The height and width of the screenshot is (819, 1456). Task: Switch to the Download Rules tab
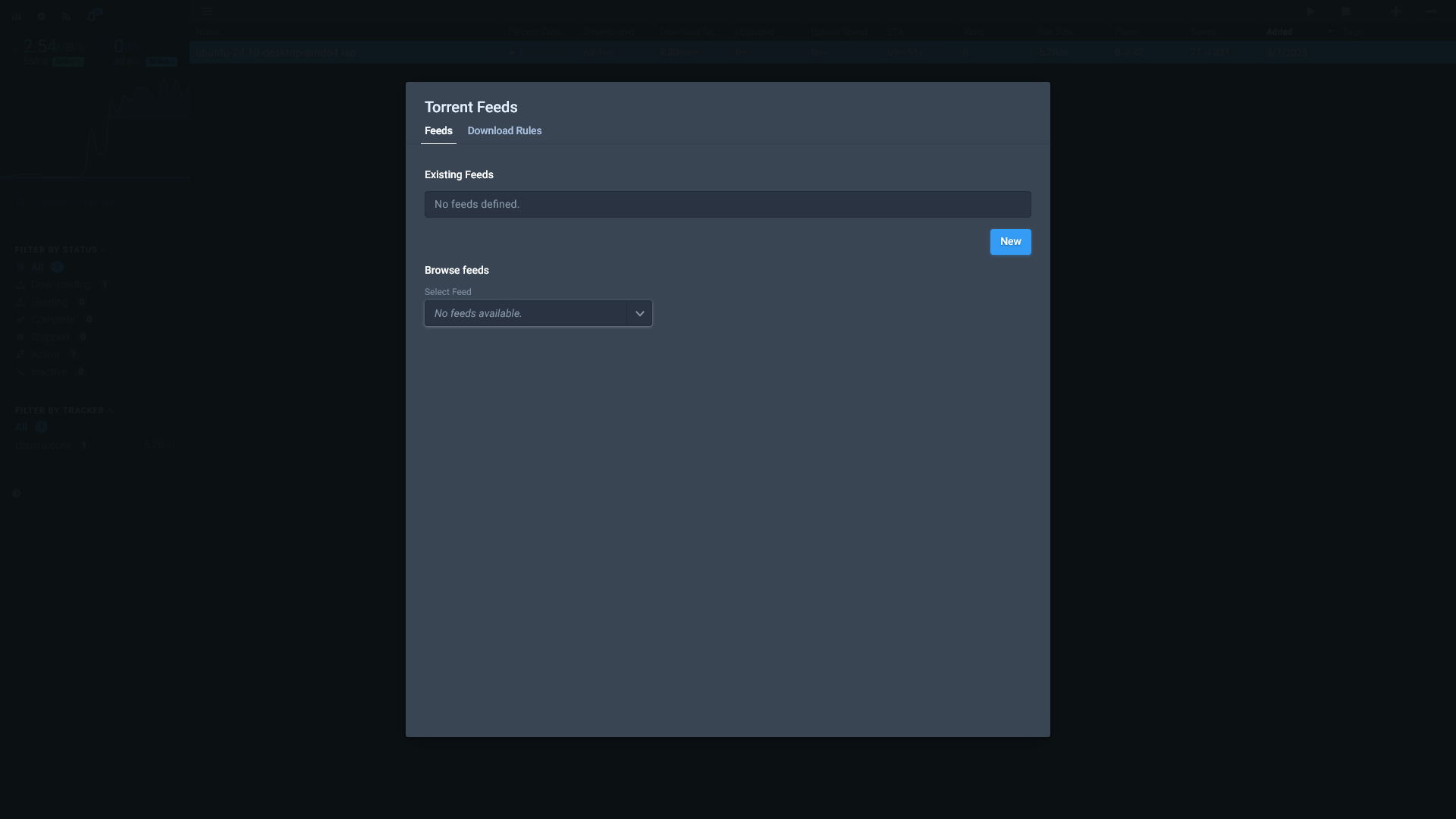point(504,130)
